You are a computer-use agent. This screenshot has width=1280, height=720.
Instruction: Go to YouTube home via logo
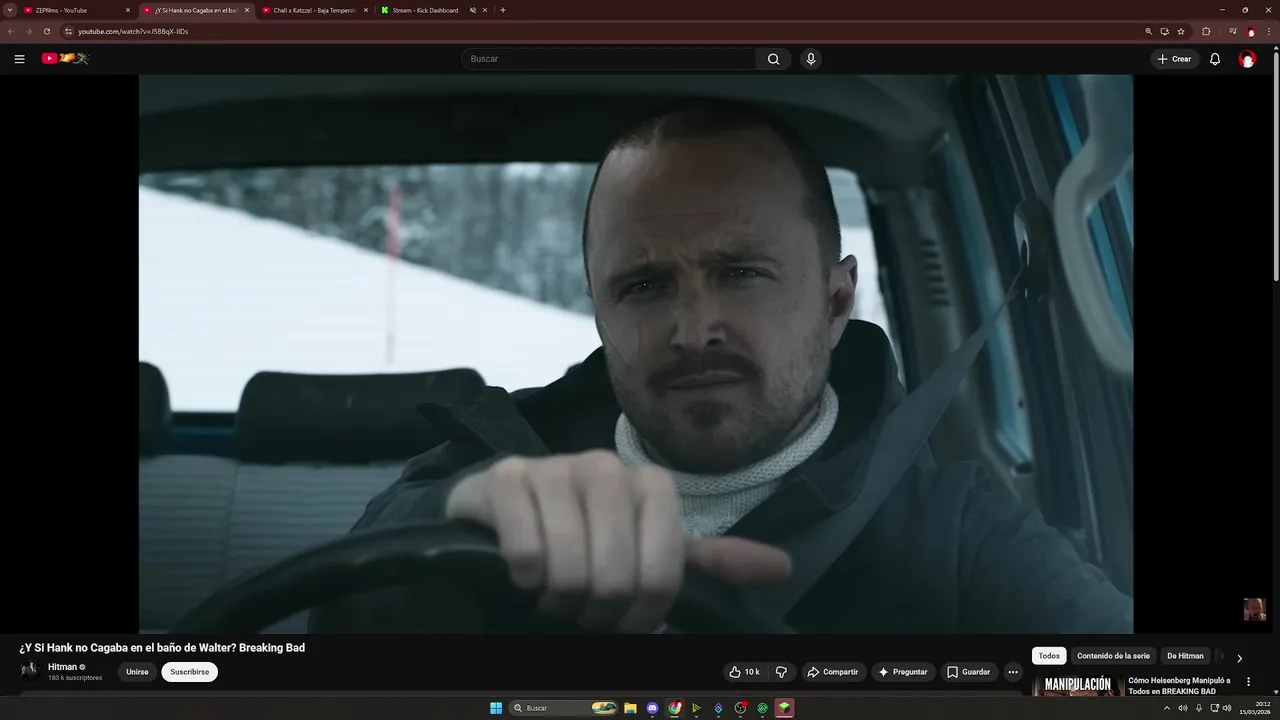[65, 58]
